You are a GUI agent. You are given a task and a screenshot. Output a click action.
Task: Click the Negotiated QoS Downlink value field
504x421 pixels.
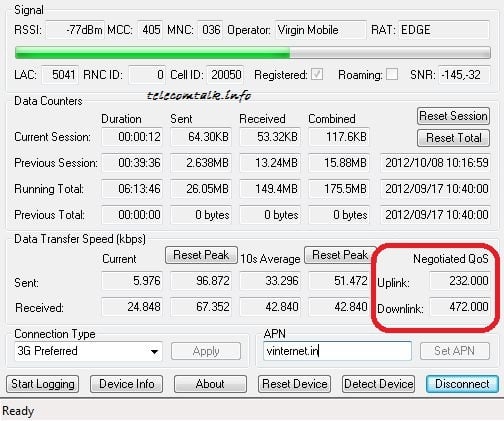[x=460, y=307]
